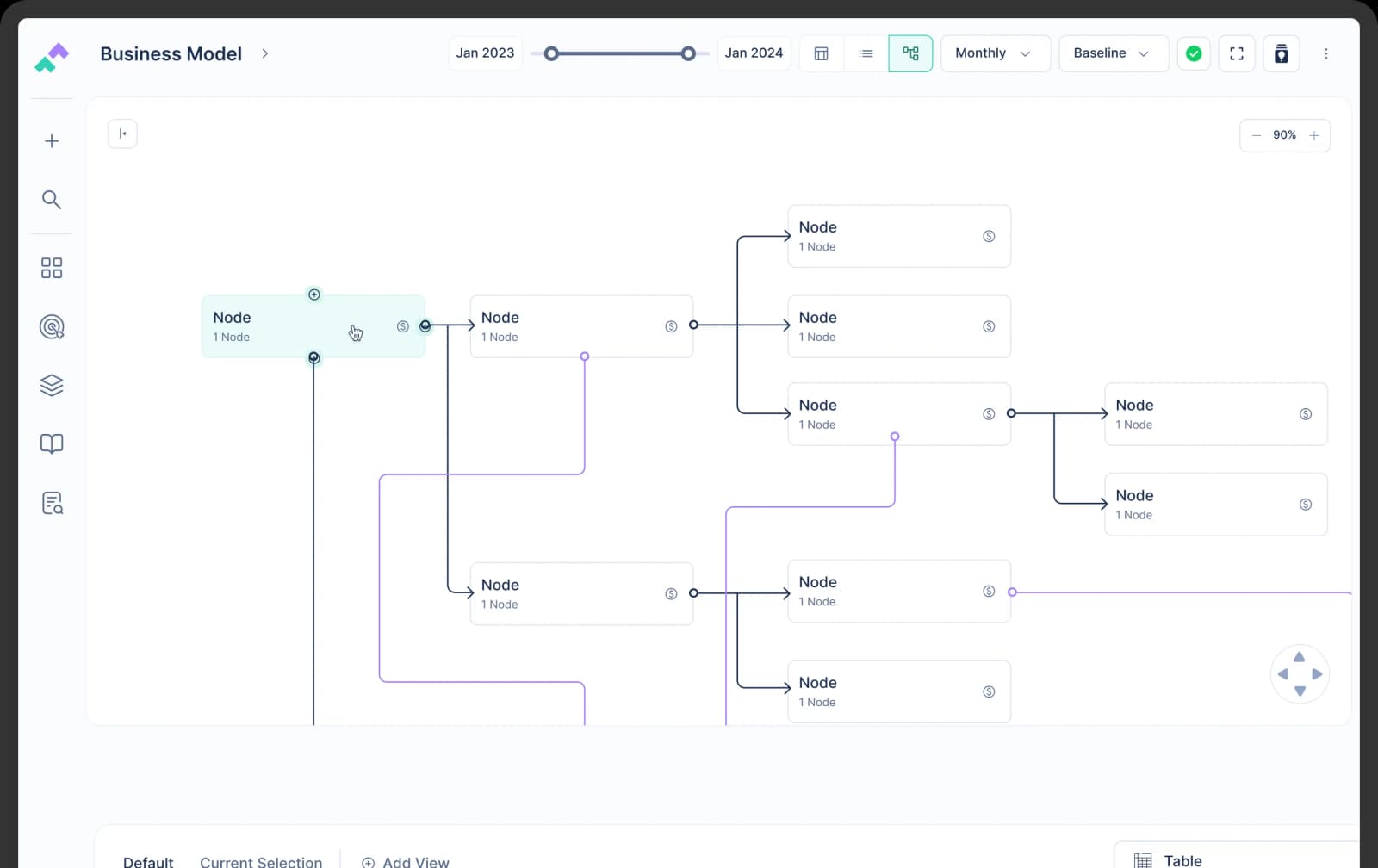Open the dashboard grid icon in the sidebar
Screen dimensions: 1378x868
point(52,268)
